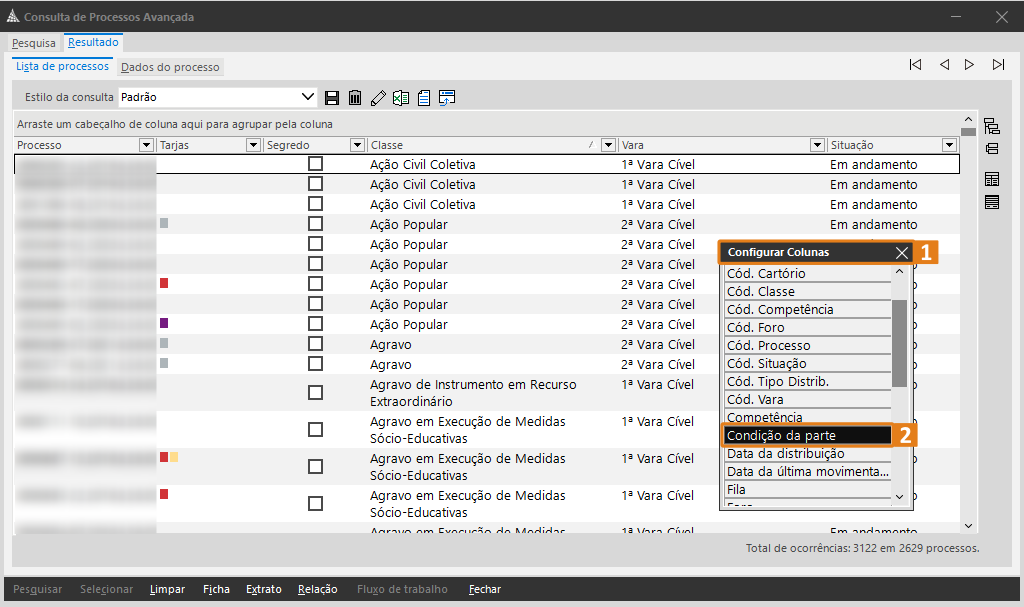Expand all groups via the tree hierarchy icon
Image resolution: width=1024 pixels, height=607 pixels.
tap(992, 125)
